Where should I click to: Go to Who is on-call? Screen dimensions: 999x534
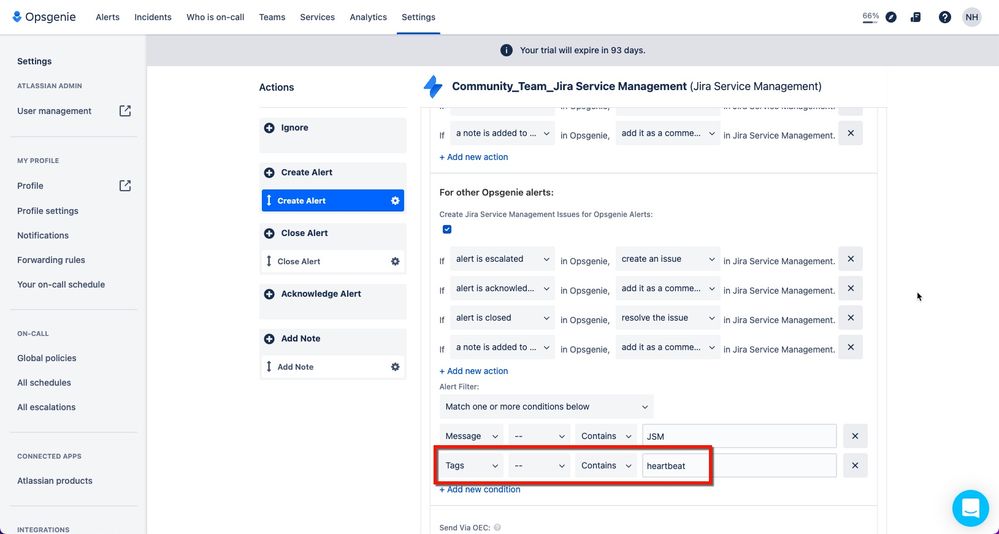point(215,17)
